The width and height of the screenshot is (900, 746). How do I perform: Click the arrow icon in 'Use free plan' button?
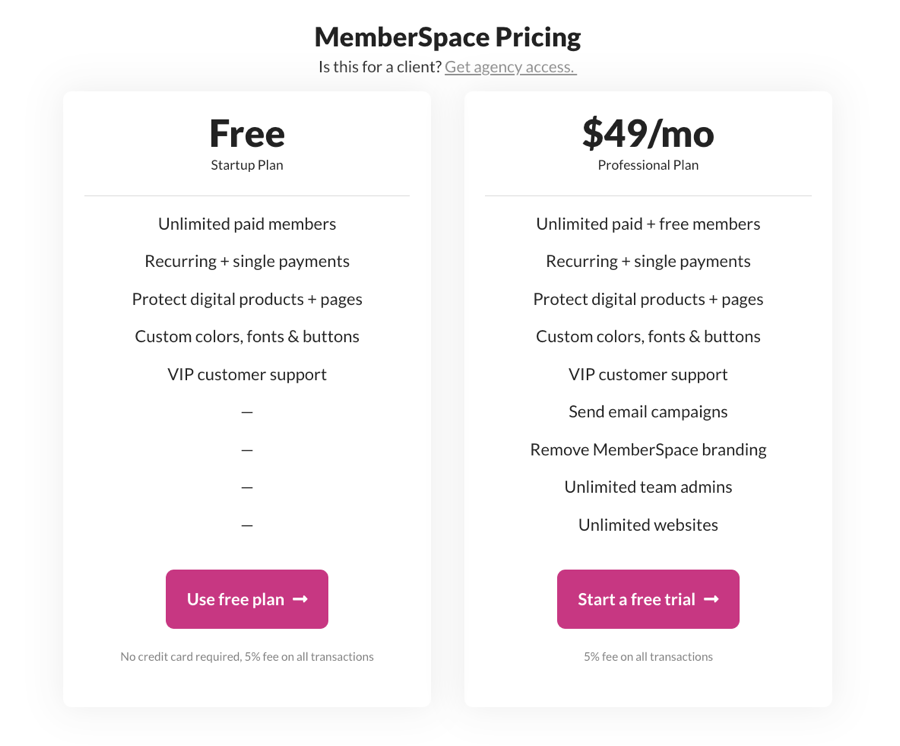(x=301, y=599)
